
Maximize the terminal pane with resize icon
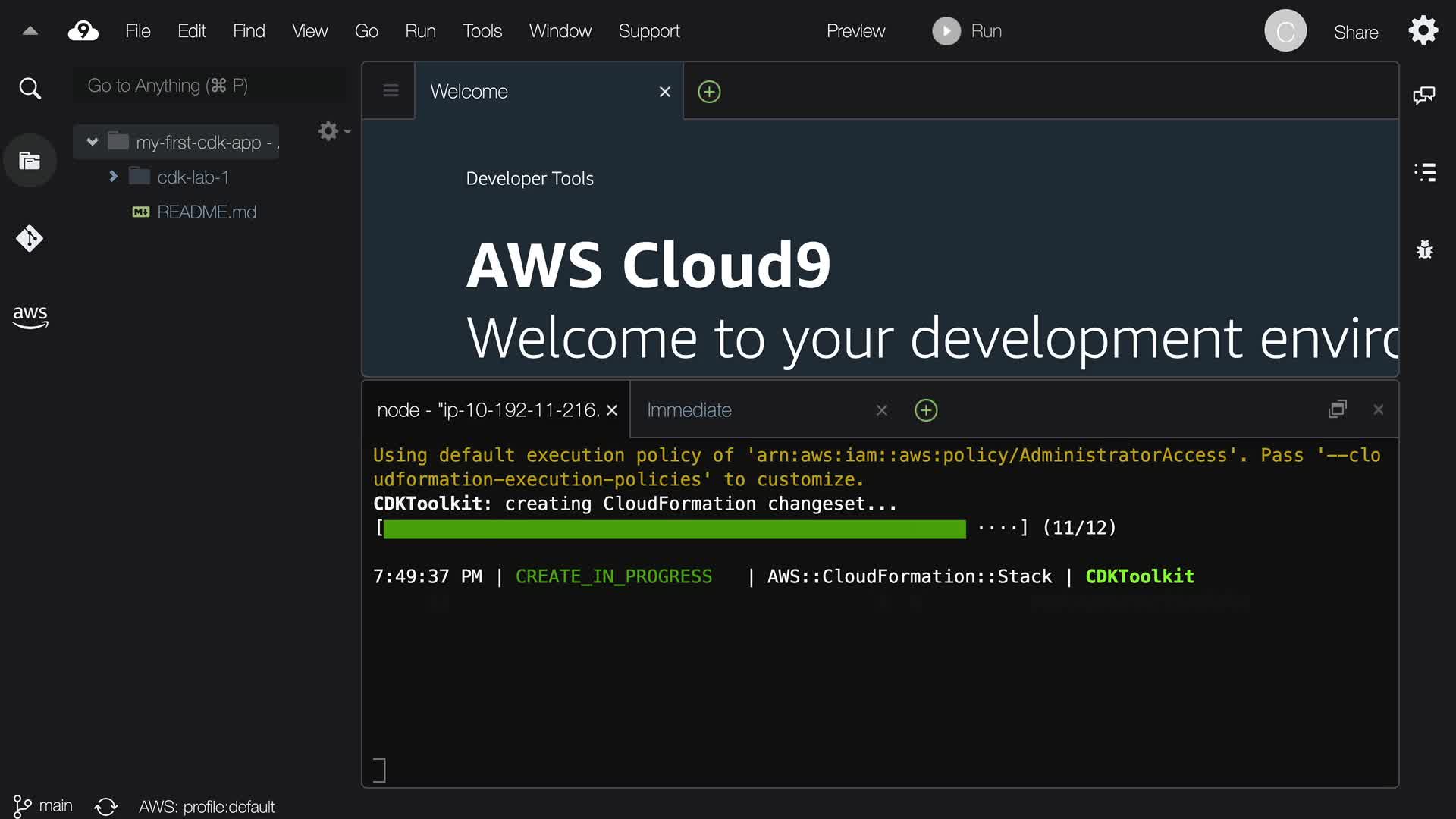click(x=1338, y=409)
